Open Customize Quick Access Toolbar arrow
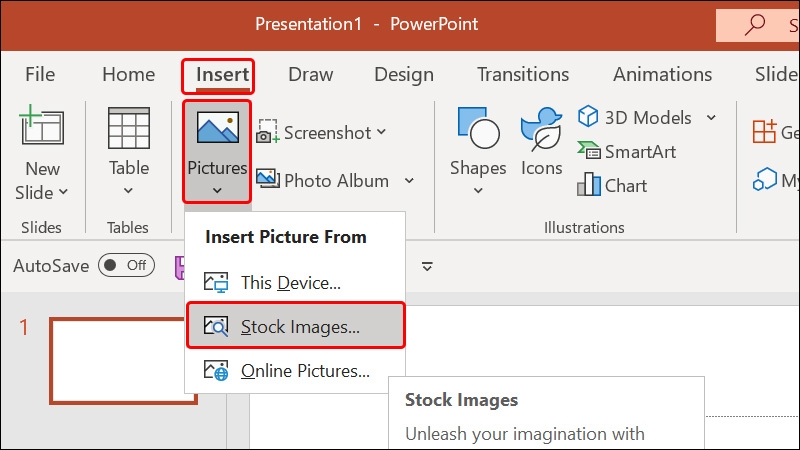 427,266
